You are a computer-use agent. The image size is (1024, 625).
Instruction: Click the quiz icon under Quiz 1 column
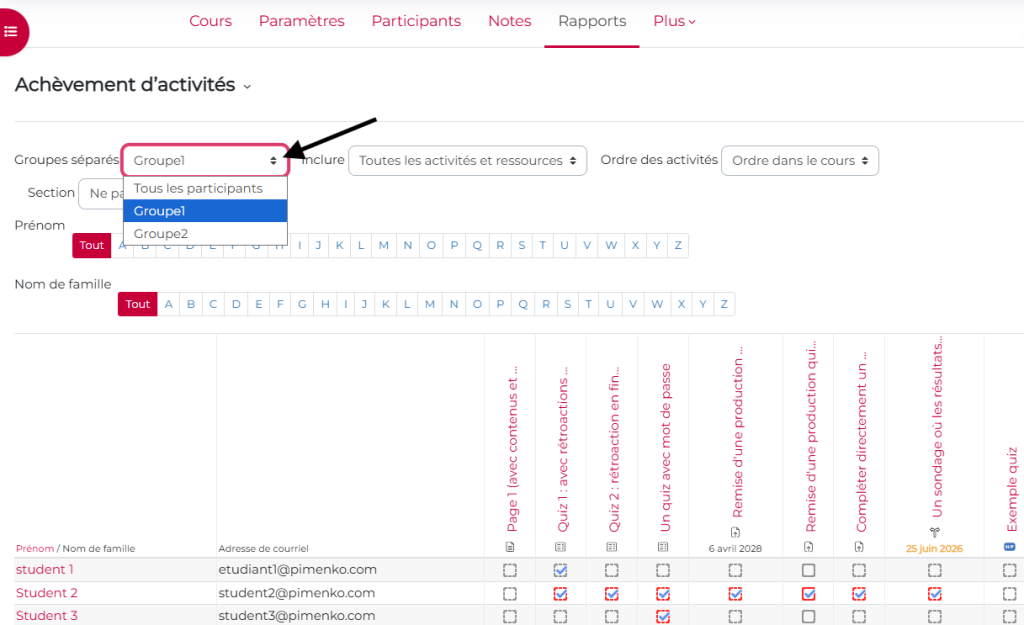coord(560,547)
